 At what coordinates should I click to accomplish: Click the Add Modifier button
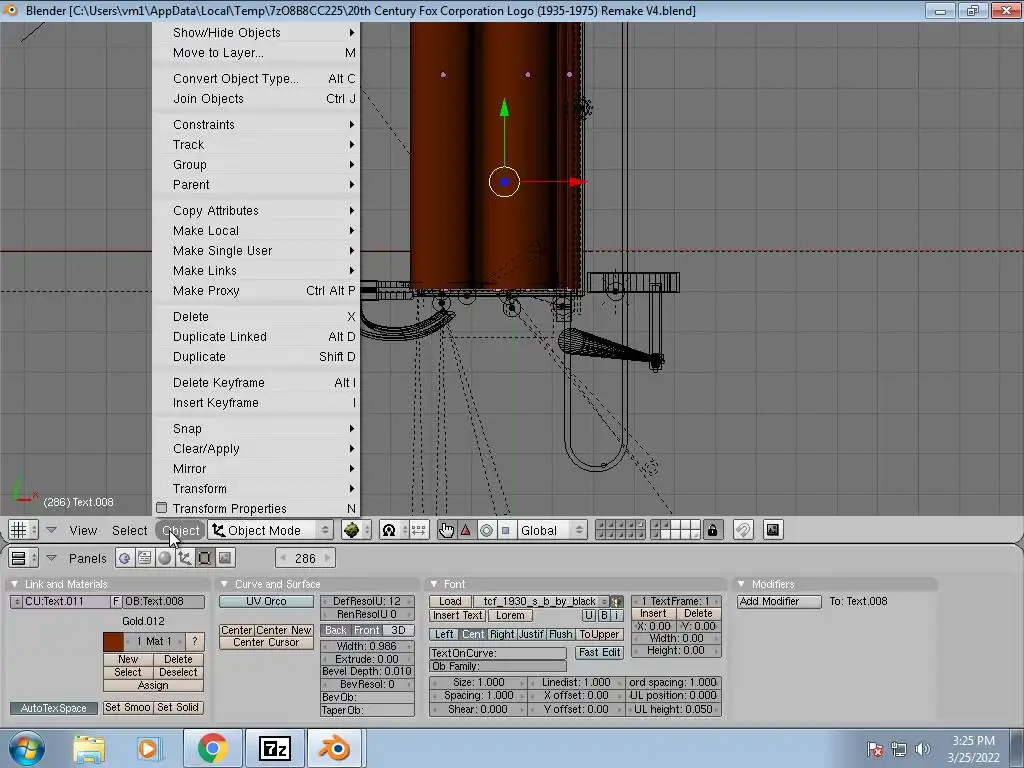click(x=779, y=601)
